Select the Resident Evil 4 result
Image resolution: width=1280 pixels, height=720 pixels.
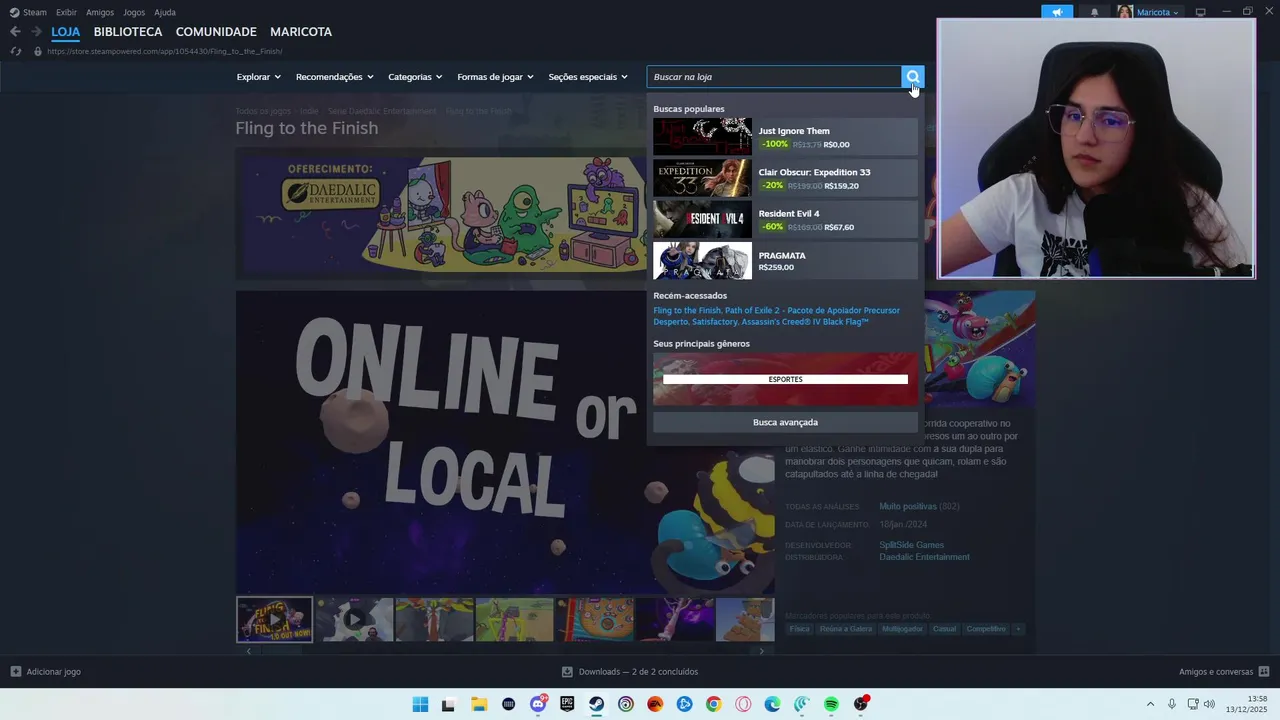coord(785,220)
